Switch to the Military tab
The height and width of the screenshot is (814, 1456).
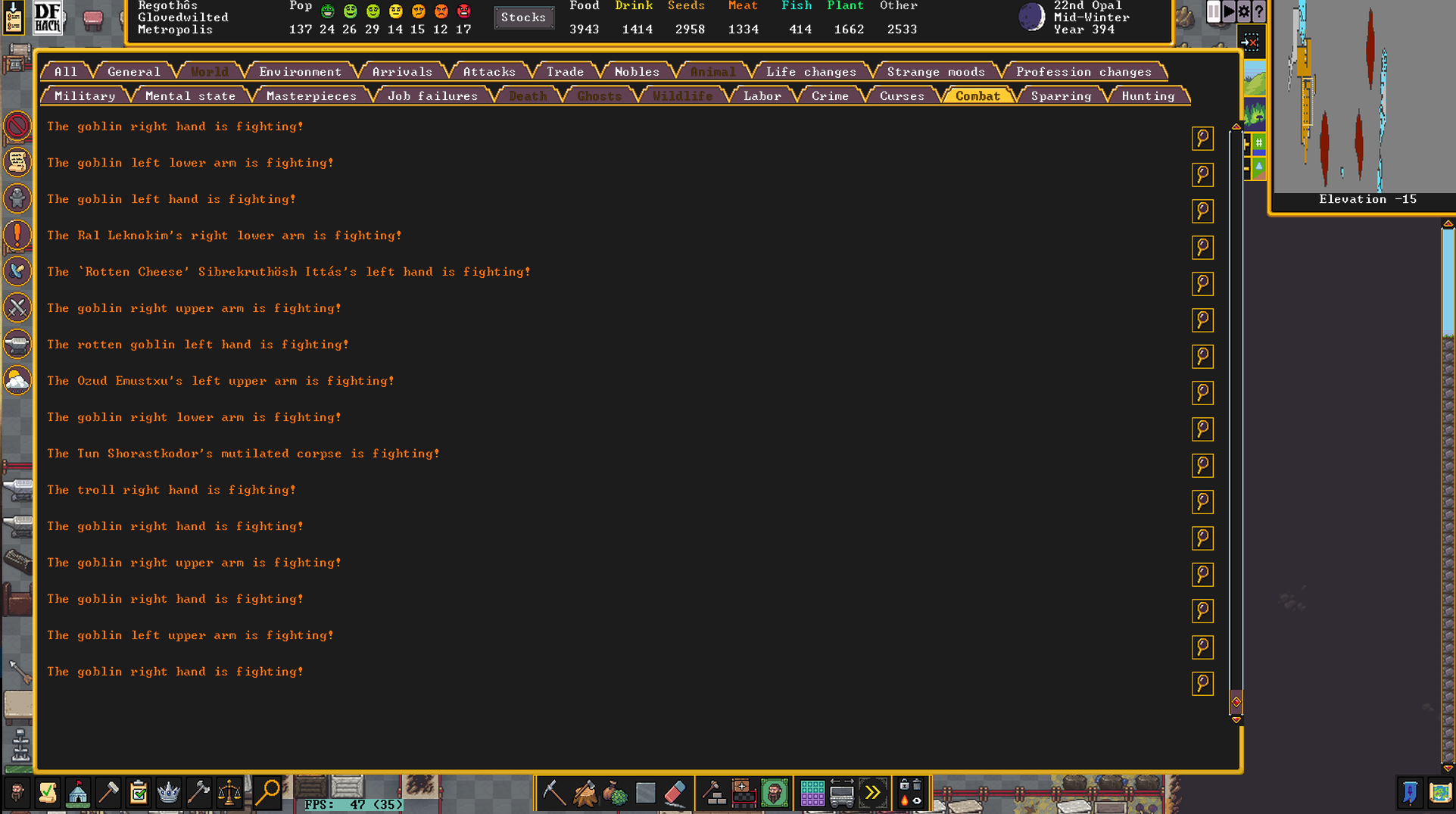(85, 95)
